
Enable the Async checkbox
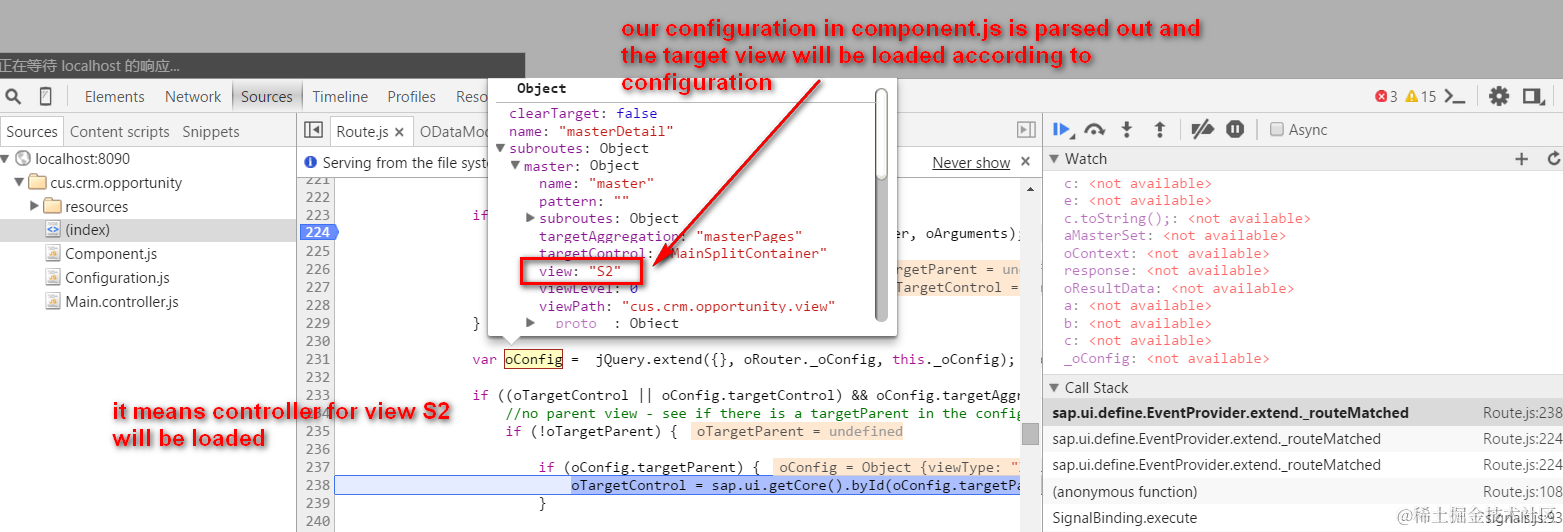click(1276, 129)
